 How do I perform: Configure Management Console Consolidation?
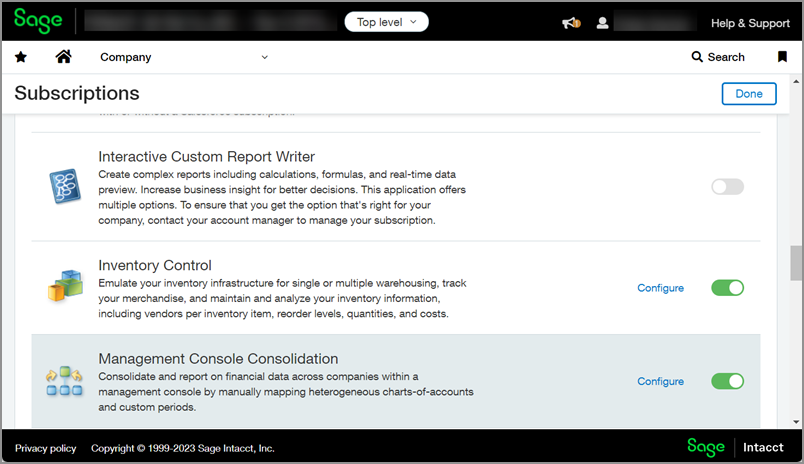[x=660, y=381]
